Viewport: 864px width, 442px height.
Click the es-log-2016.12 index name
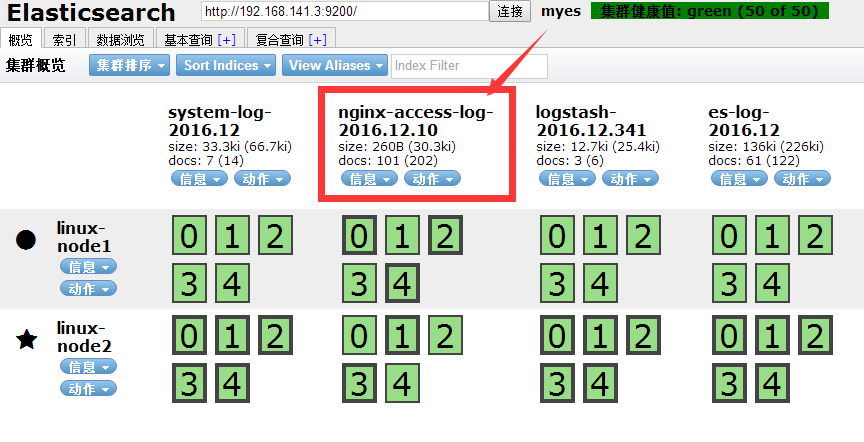pos(744,121)
